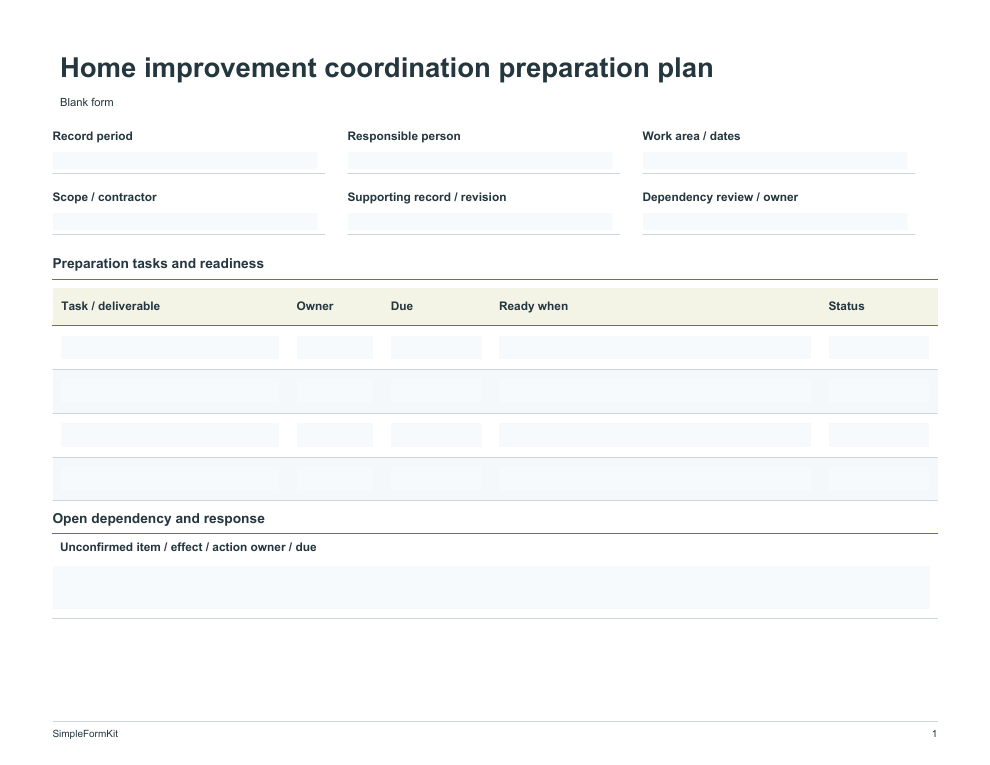Click 'Open dependency and response' heading
Viewport: 990px width, 765px height.
click(x=158, y=518)
